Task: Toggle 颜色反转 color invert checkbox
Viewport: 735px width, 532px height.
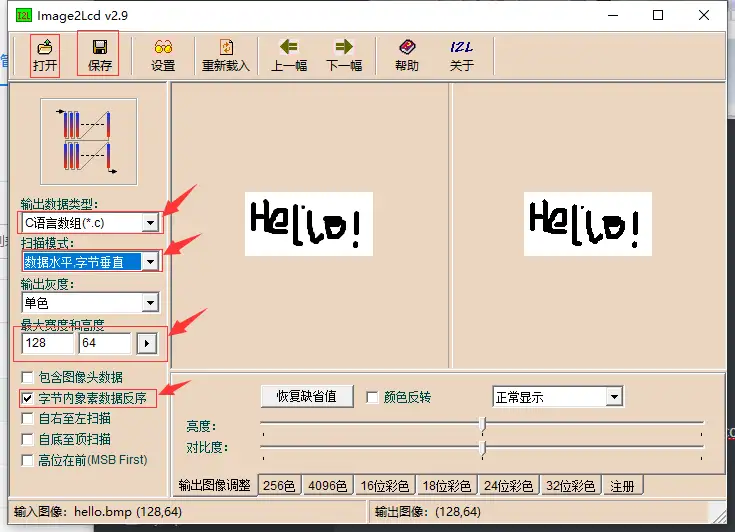Action: (373, 397)
